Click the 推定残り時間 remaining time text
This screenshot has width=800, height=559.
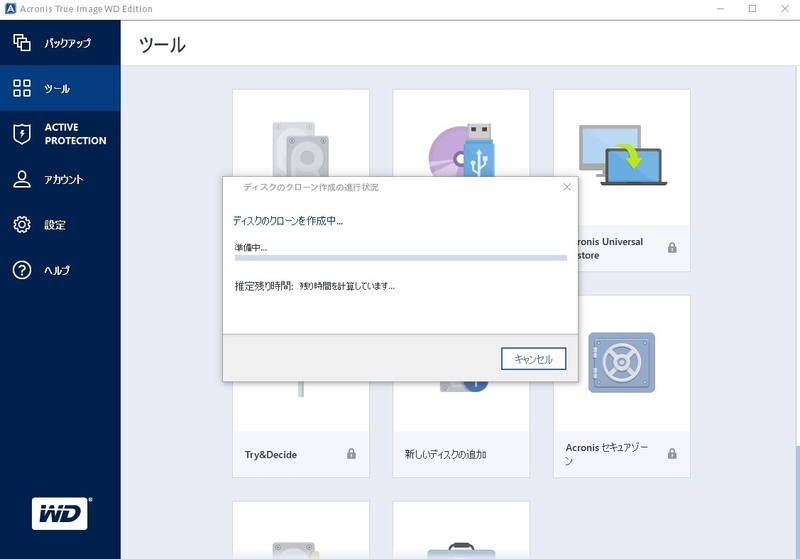(315, 286)
